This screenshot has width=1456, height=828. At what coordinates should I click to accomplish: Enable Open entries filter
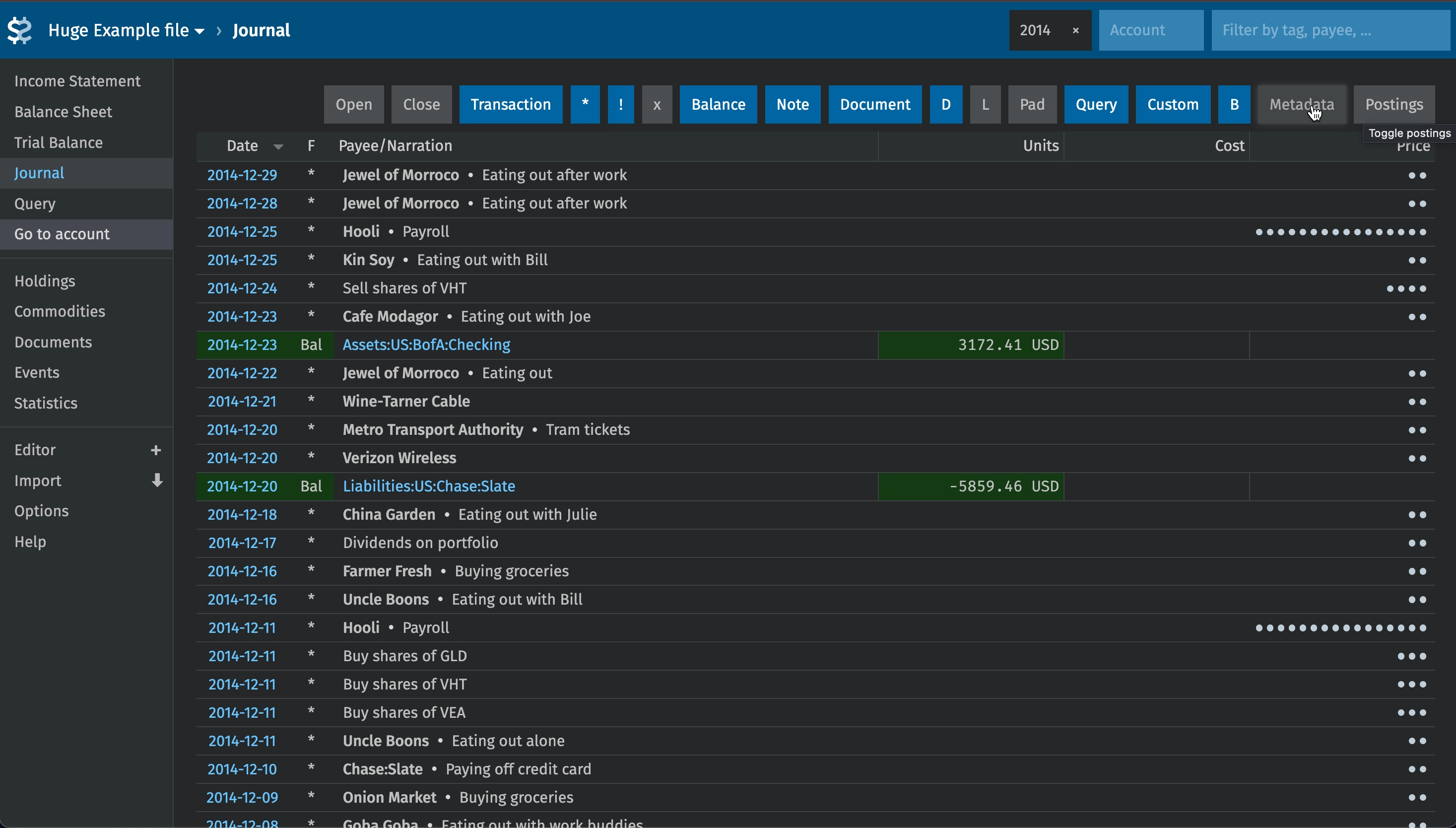coord(354,105)
